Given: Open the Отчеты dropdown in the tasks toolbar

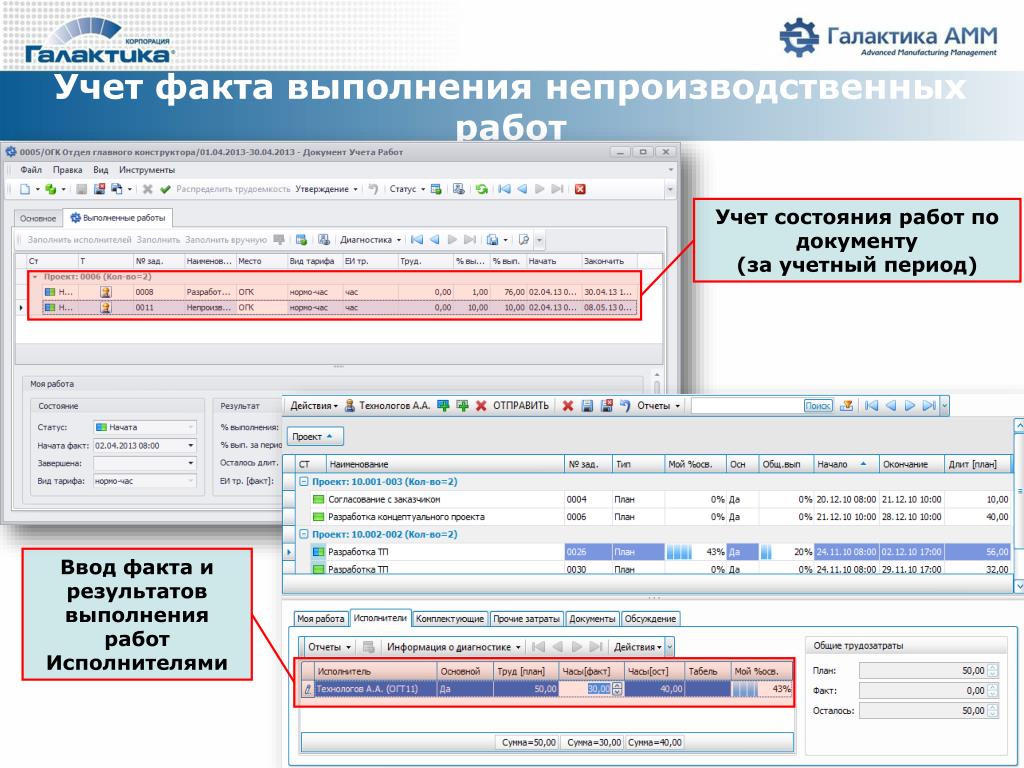Looking at the screenshot, I should (658, 406).
